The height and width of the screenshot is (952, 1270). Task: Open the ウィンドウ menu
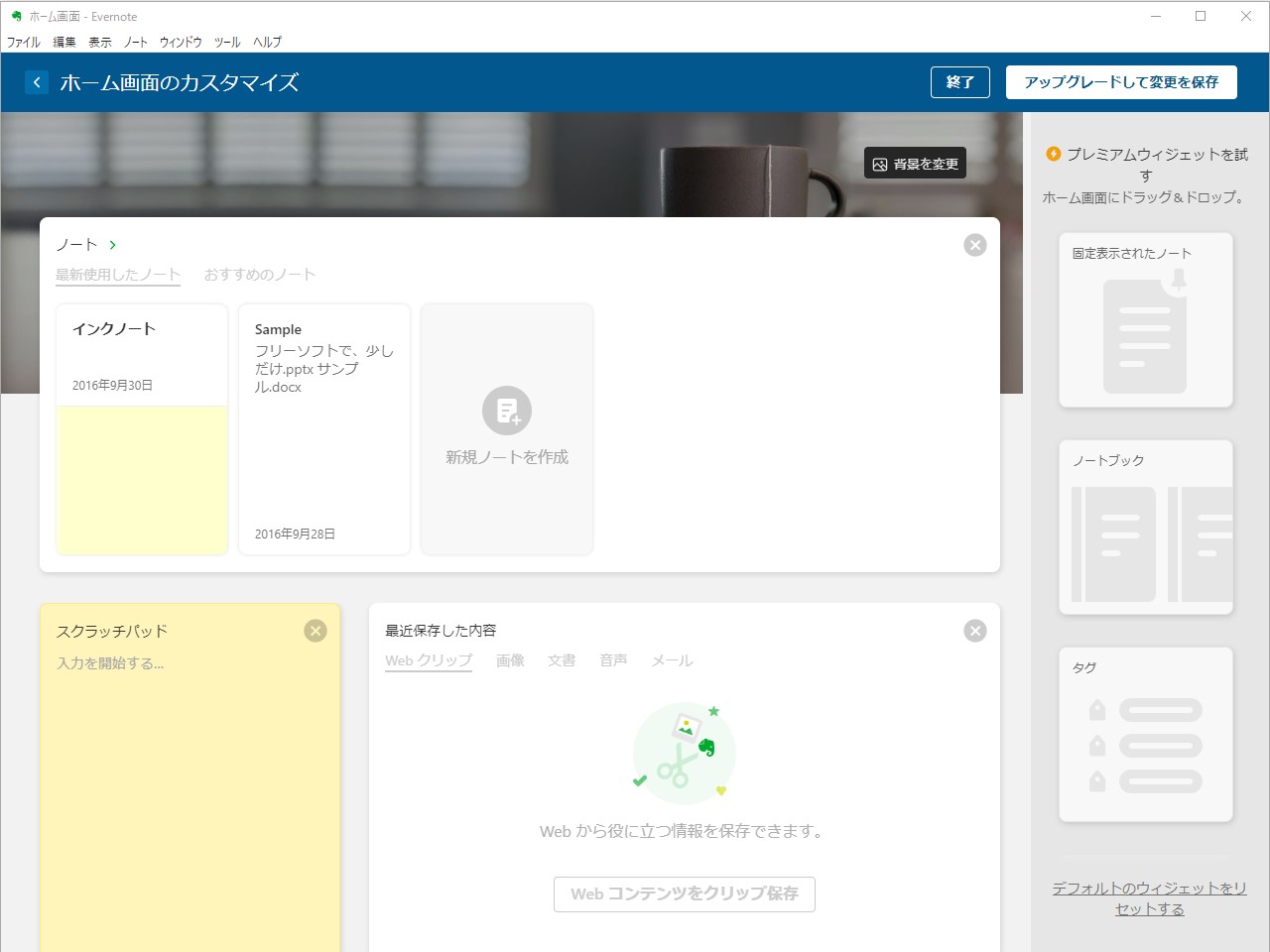point(181,42)
